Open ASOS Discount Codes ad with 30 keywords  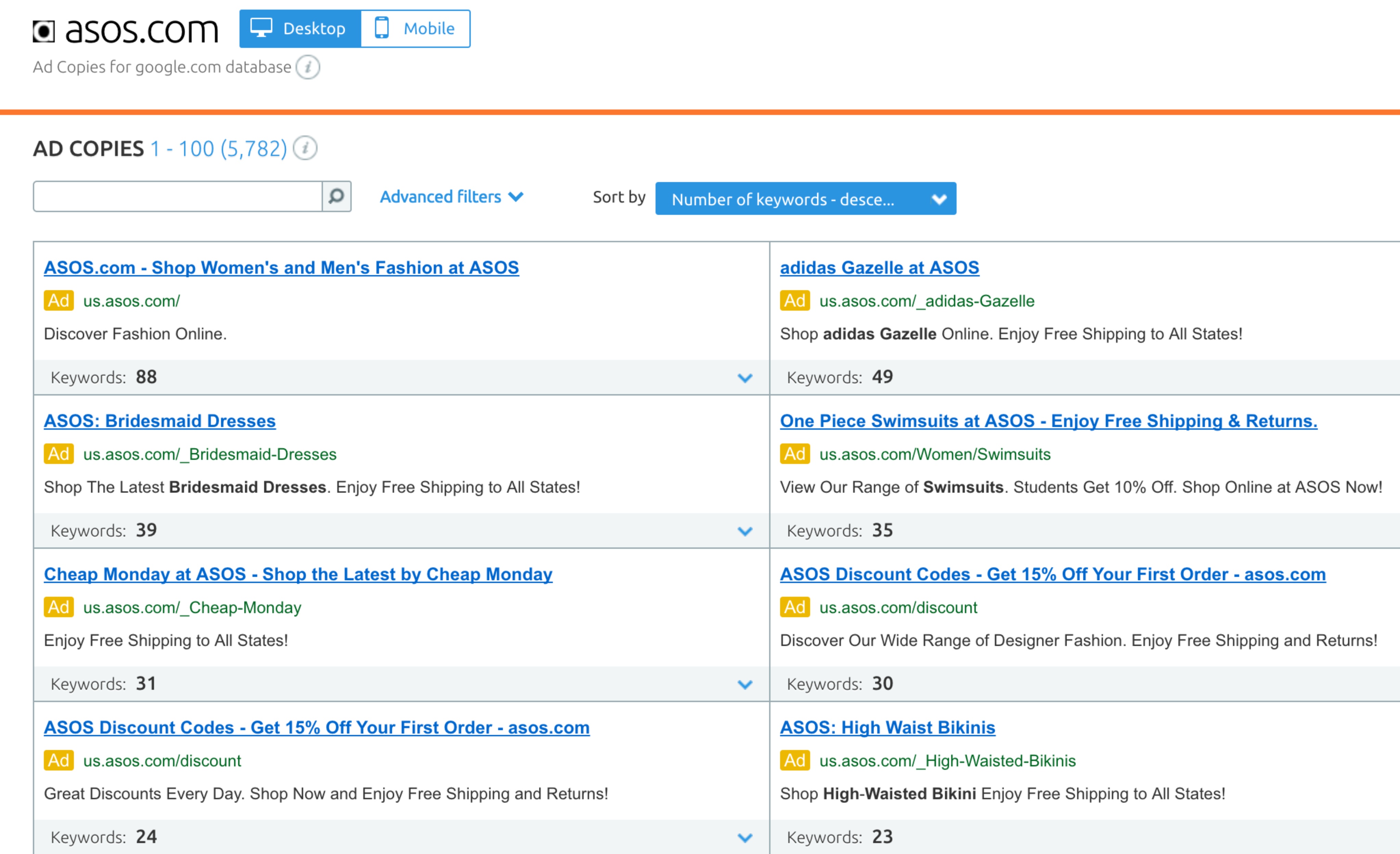point(1053,574)
